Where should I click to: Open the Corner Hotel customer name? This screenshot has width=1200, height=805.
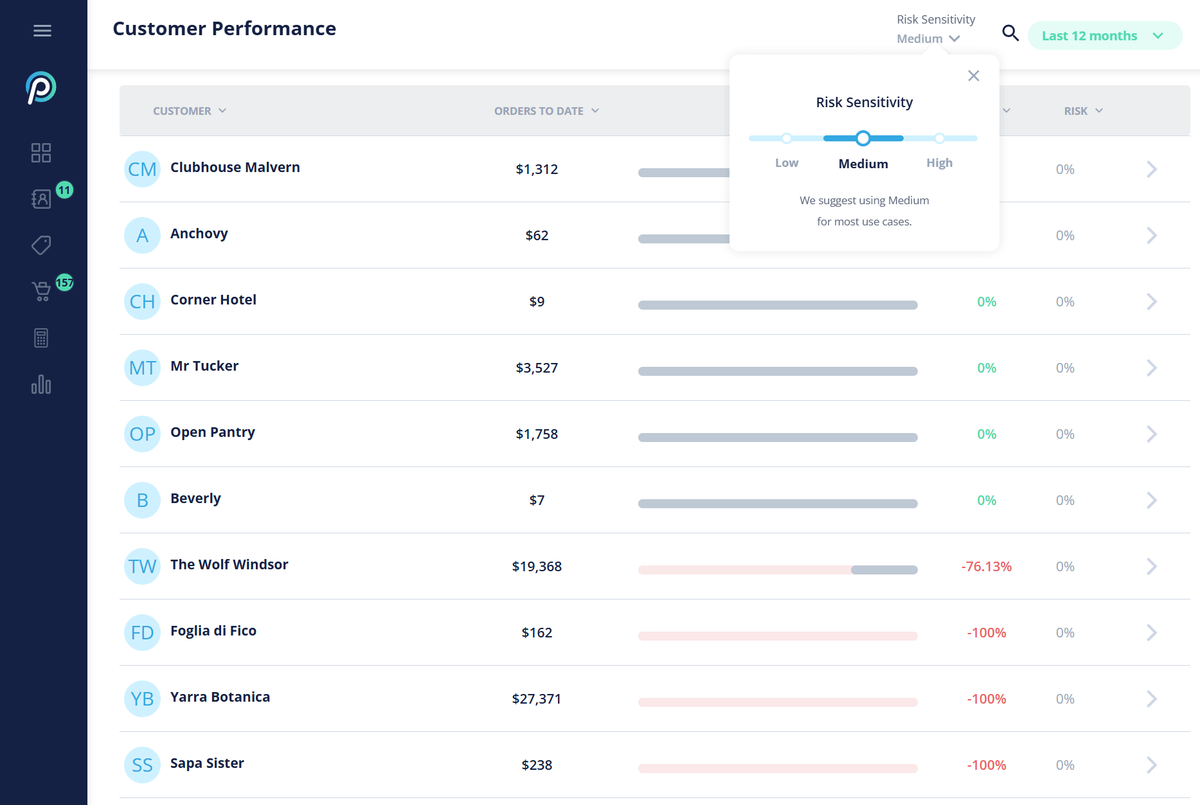point(213,300)
